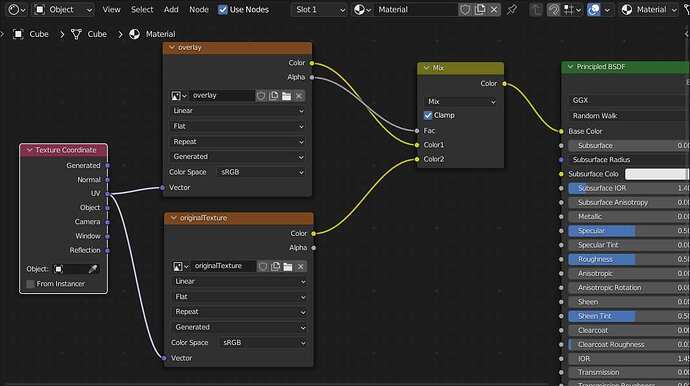Click the Cube object breadcrumb
Screen dimensions: 690x386
tap(31, 34)
